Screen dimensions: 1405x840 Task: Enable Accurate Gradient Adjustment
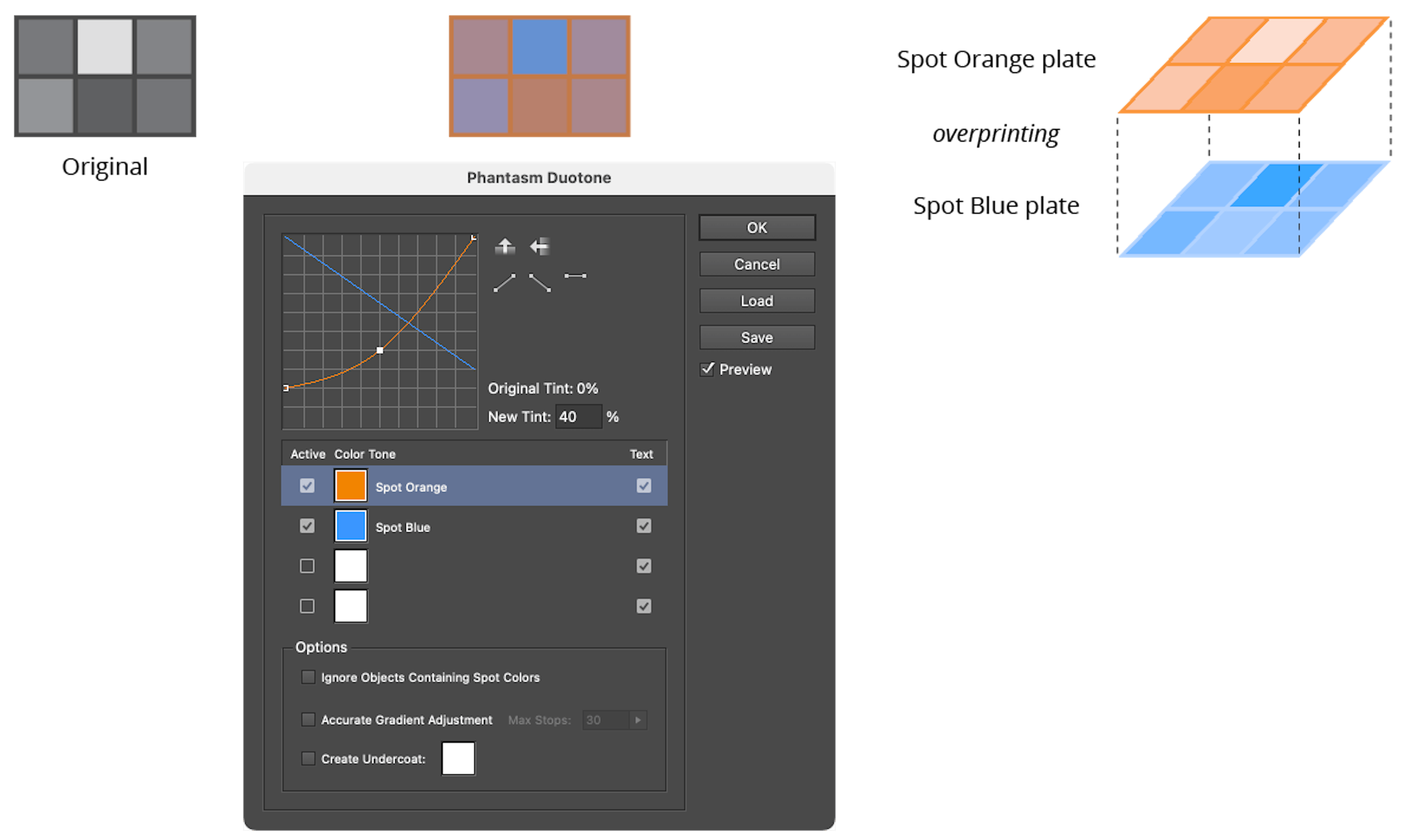point(308,719)
